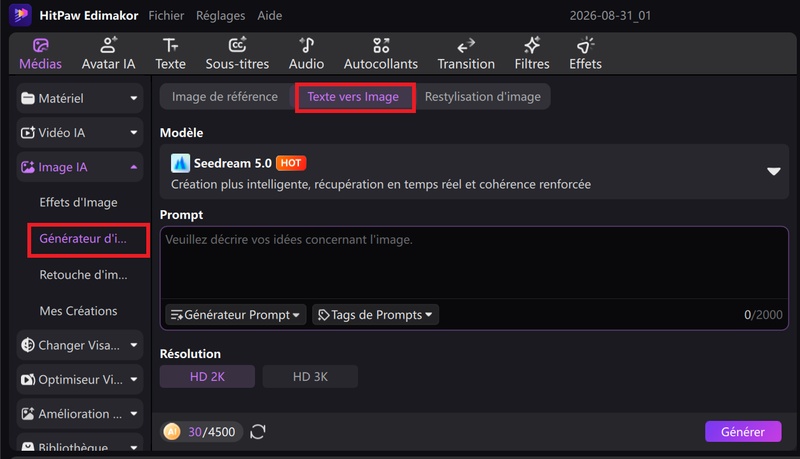The height and width of the screenshot is (459, 800).
Task: Open the Effets panel
Action: pyautogui.click(x=585, y=54)
